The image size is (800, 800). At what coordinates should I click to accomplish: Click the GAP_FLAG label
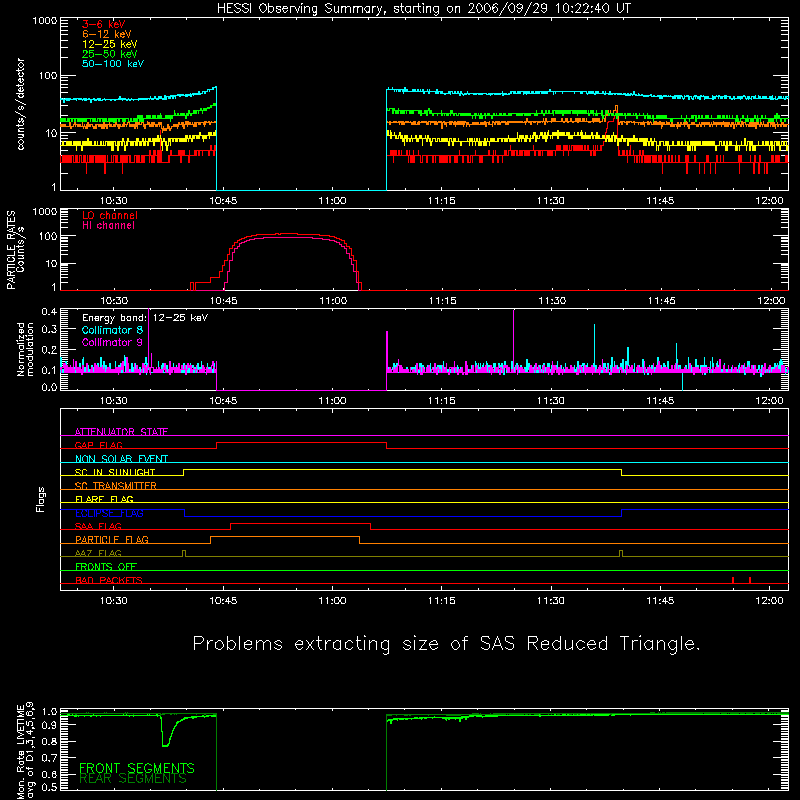click(98, 445)
